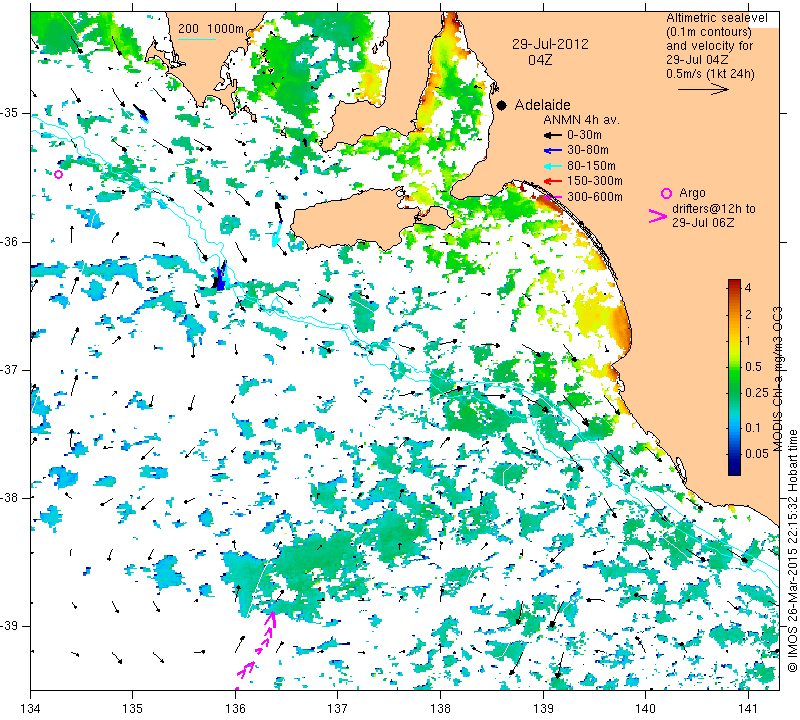800x720 pixels.
Task: Click the longitude axis label "141"
Action: point(748,709)
